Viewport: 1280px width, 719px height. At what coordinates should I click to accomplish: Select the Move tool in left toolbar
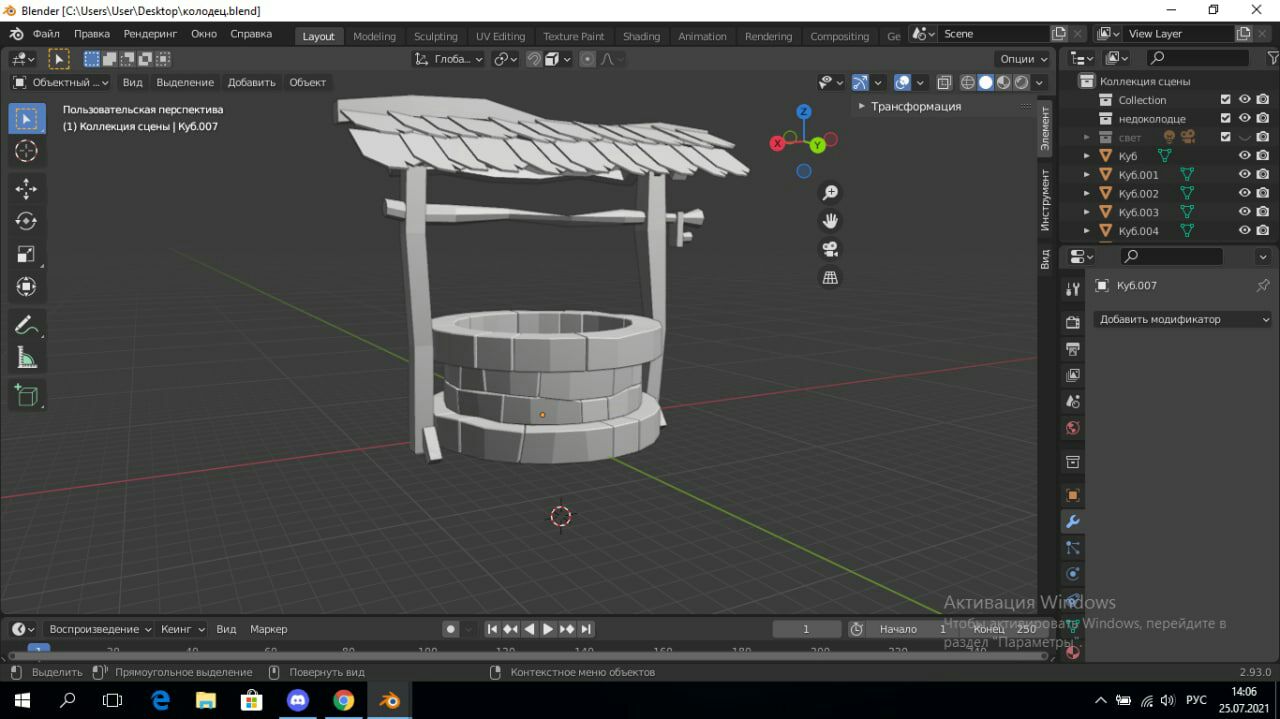coord(27,189)
